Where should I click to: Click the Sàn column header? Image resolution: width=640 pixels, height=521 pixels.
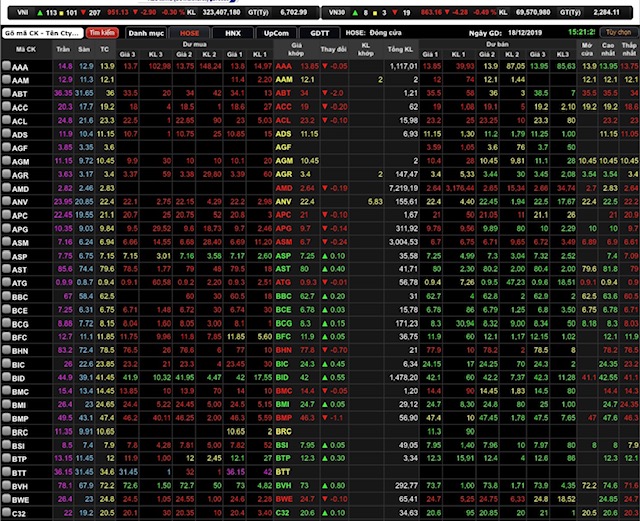84,49
